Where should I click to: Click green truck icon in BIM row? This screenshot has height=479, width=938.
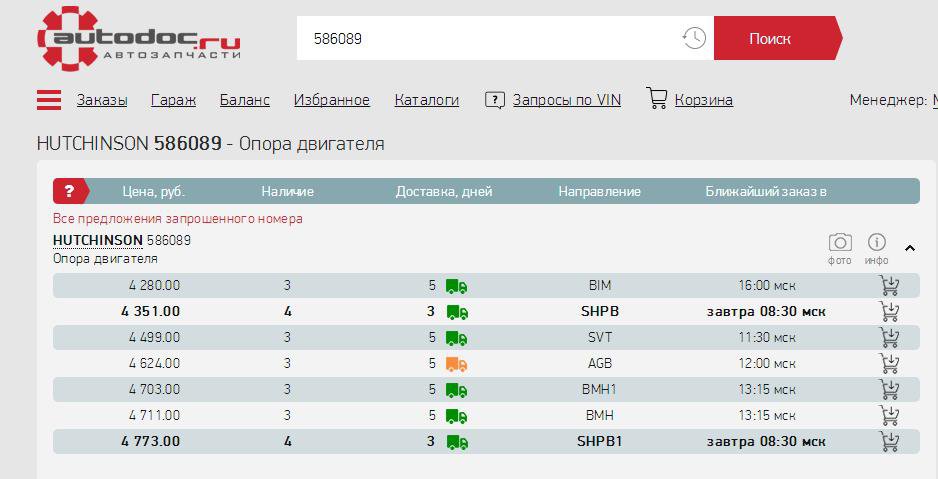[456, 286]
